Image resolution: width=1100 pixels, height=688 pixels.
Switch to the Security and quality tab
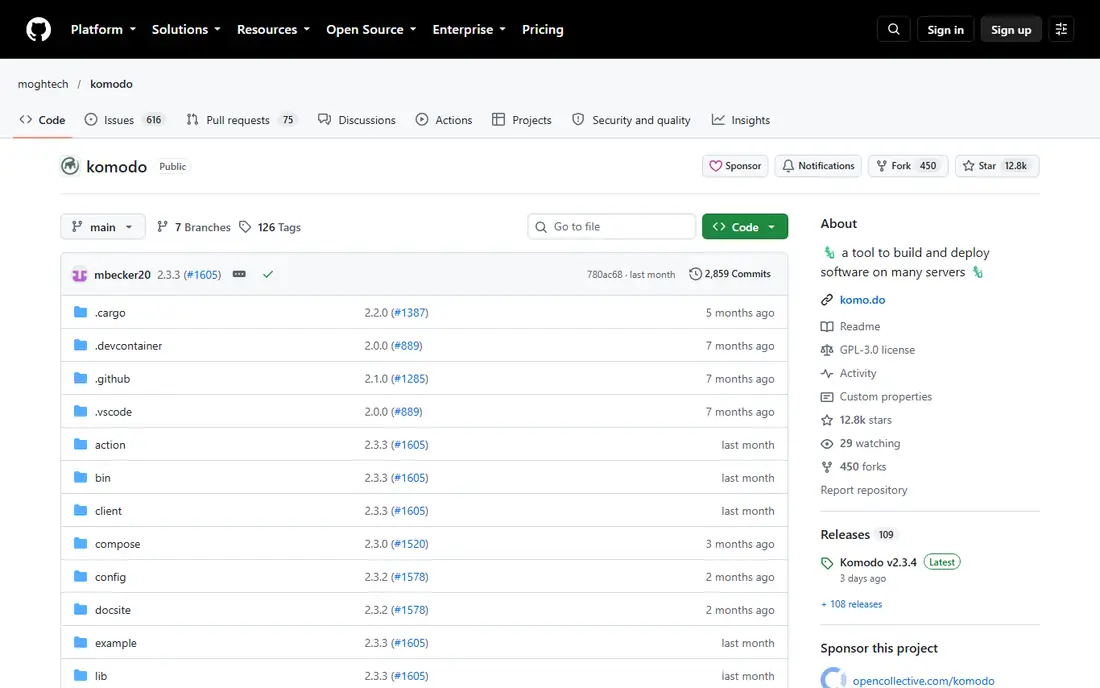click(631, 120)
